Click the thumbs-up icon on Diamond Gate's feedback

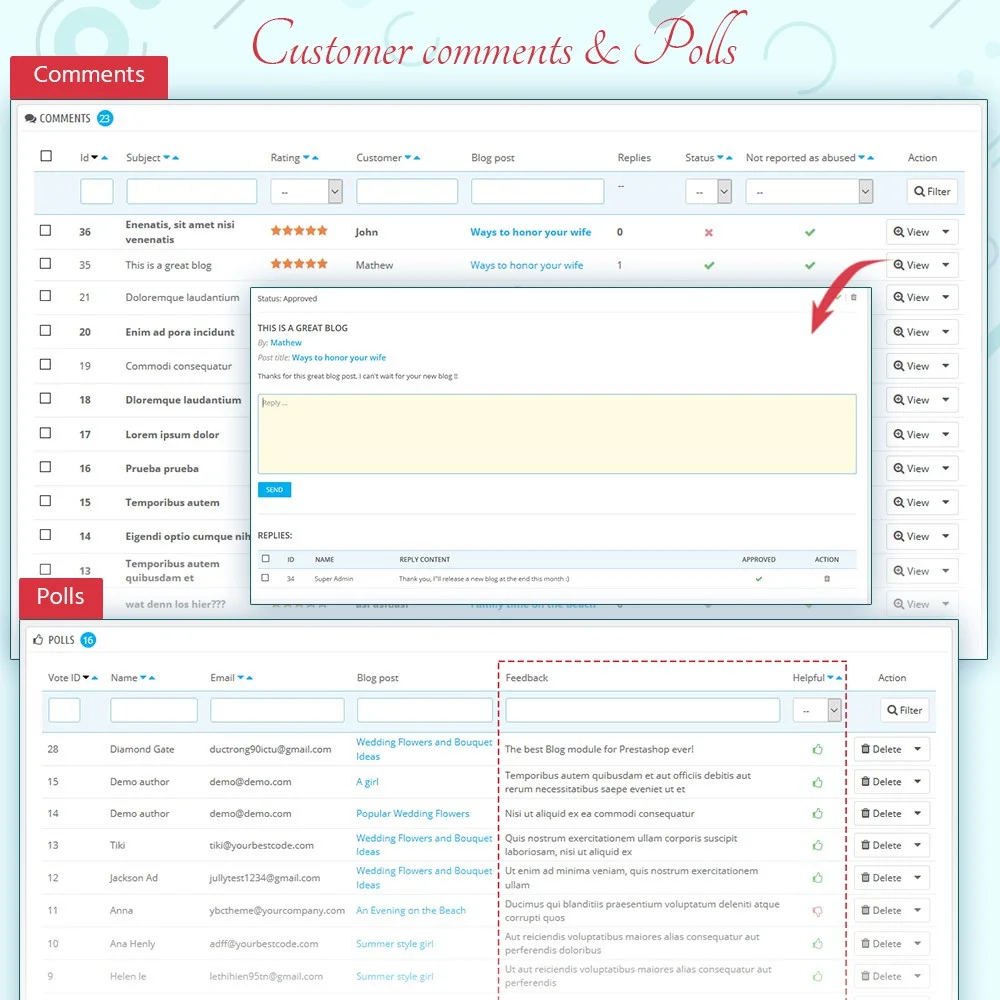pos(817,748)
